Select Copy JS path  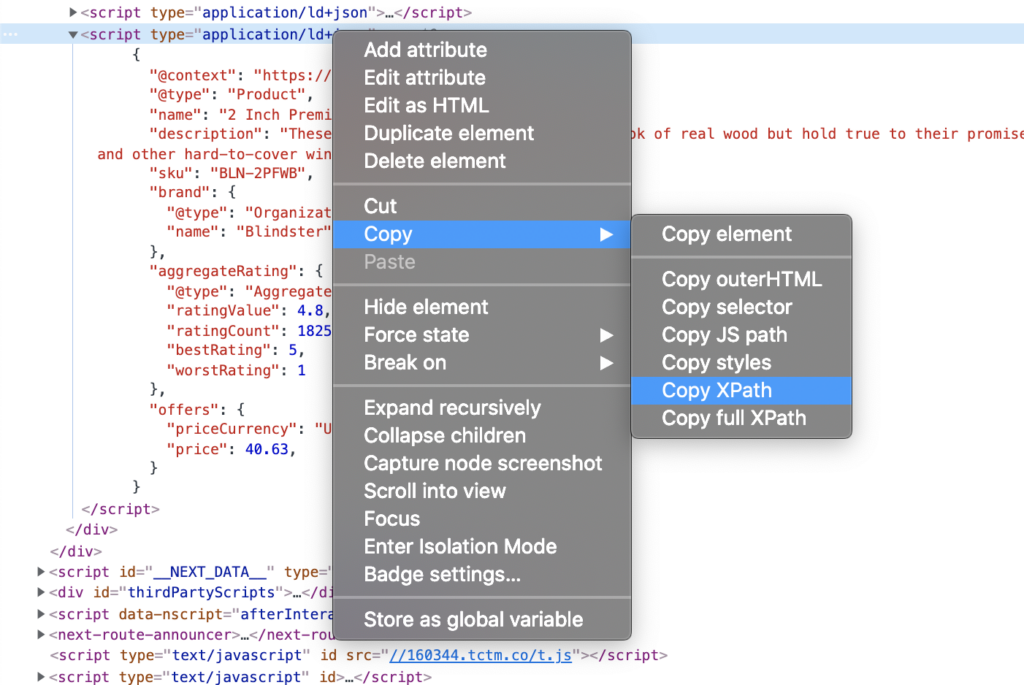[x=724, y=335]
